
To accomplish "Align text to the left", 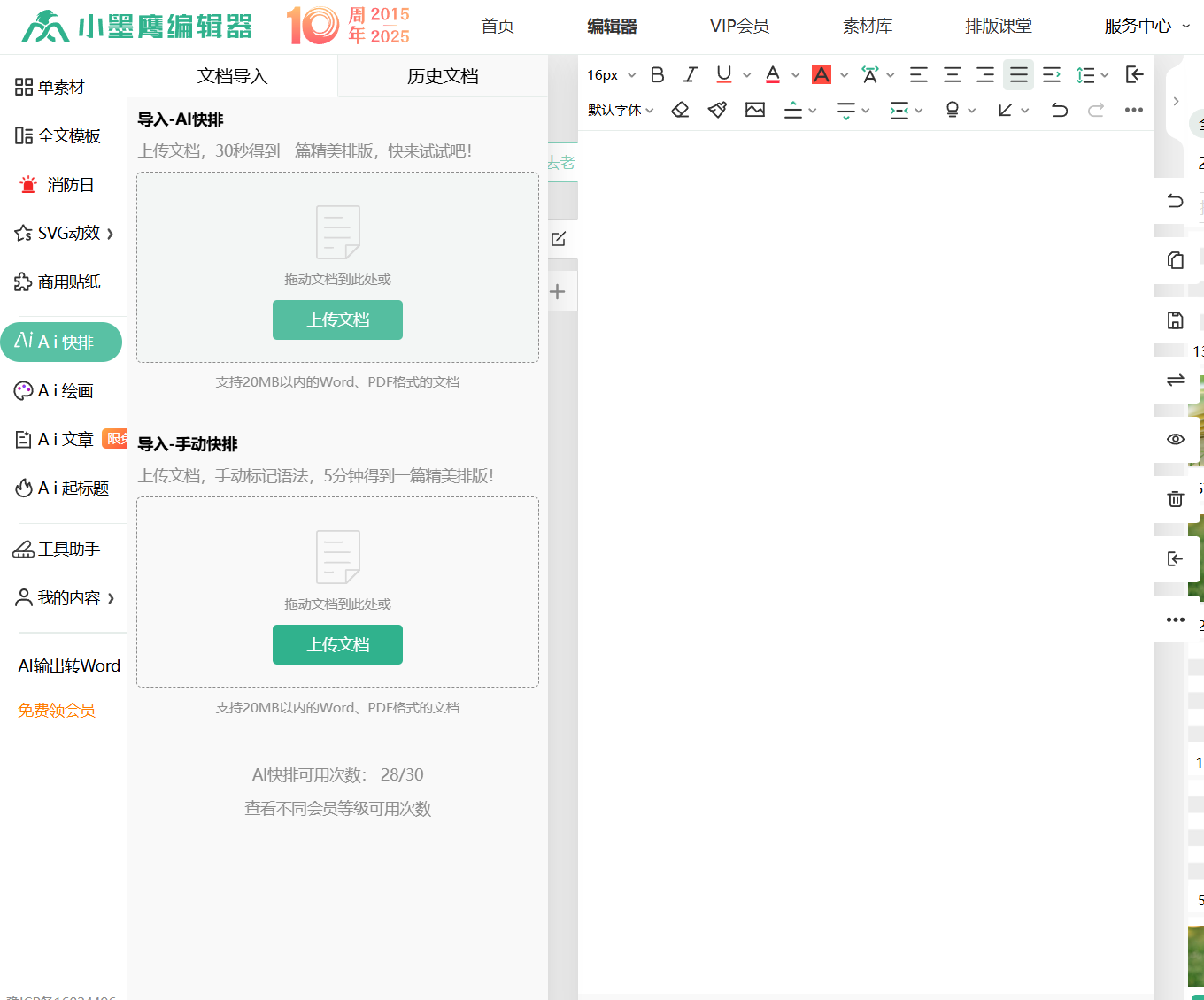I will pyautogui.click(x=919, y=75).
